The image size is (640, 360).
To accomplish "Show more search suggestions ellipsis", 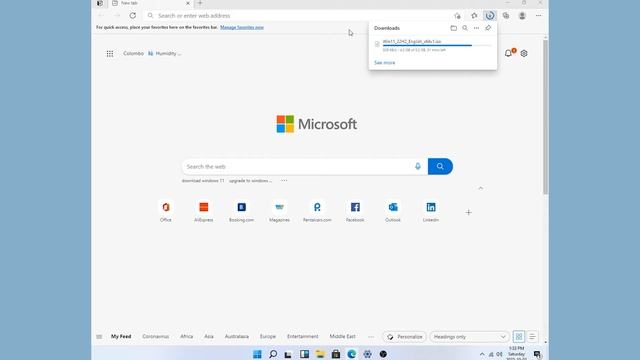I will [284, 180].
